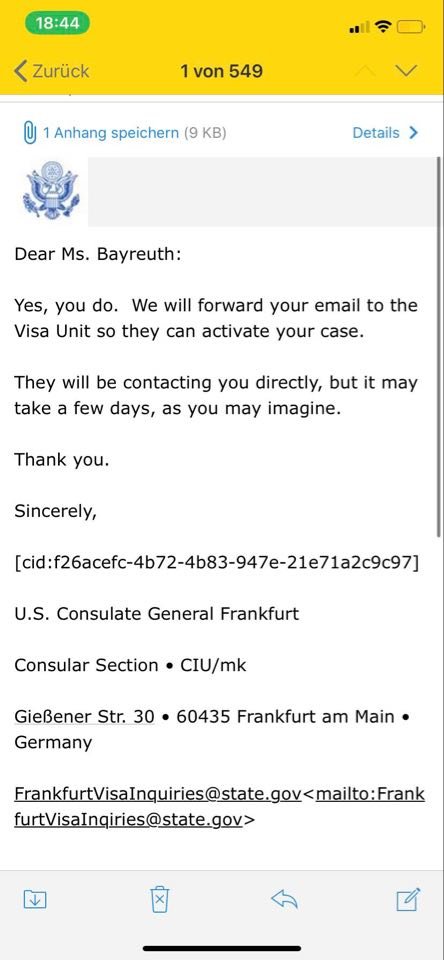This screenshot has width=444, height=960.
Task: Tap the mailto:FrankfurtVisaInqiries link
Action: 220,807
